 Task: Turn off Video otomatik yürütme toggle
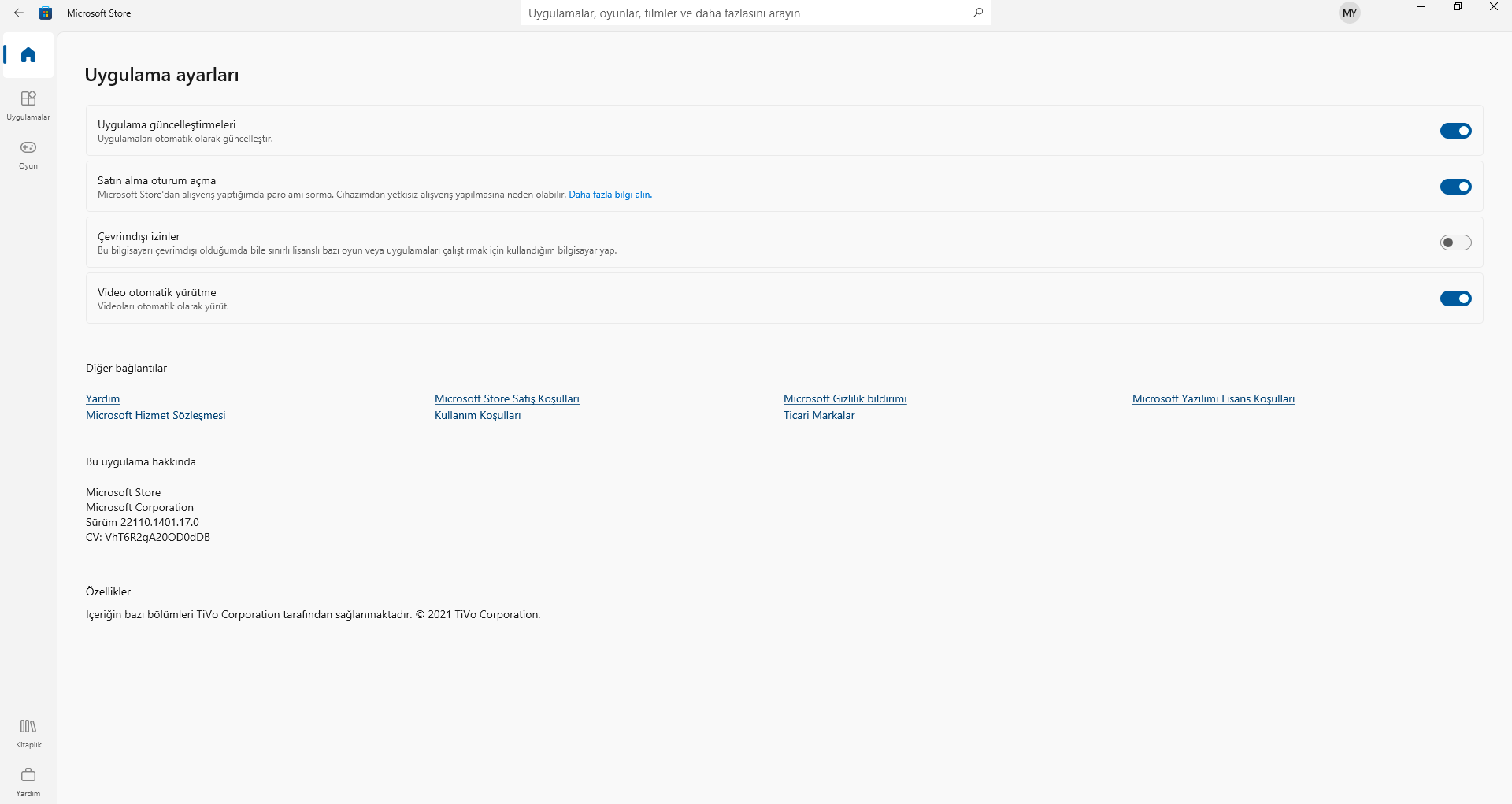pos(1456,298)
